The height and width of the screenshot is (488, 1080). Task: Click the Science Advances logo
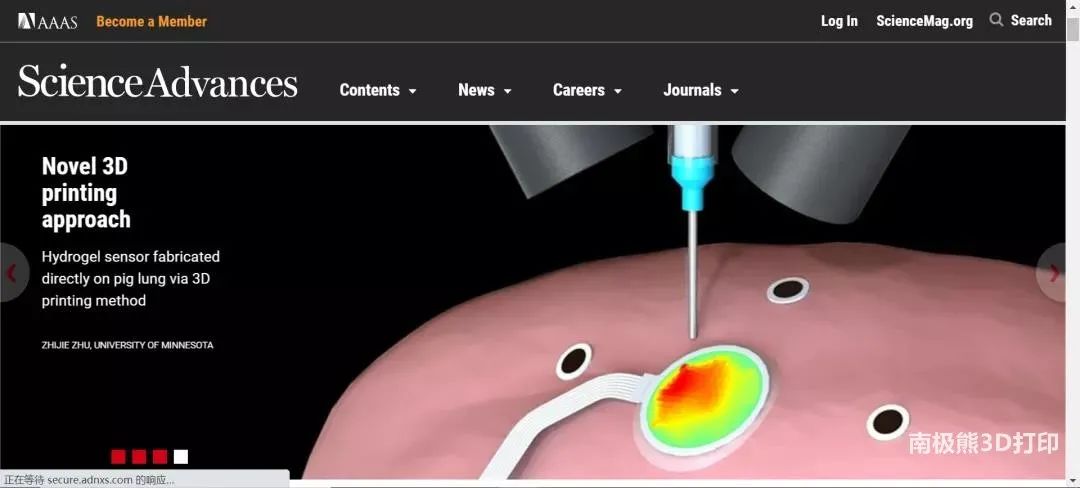pyautogui.click(x=157, y=83)
